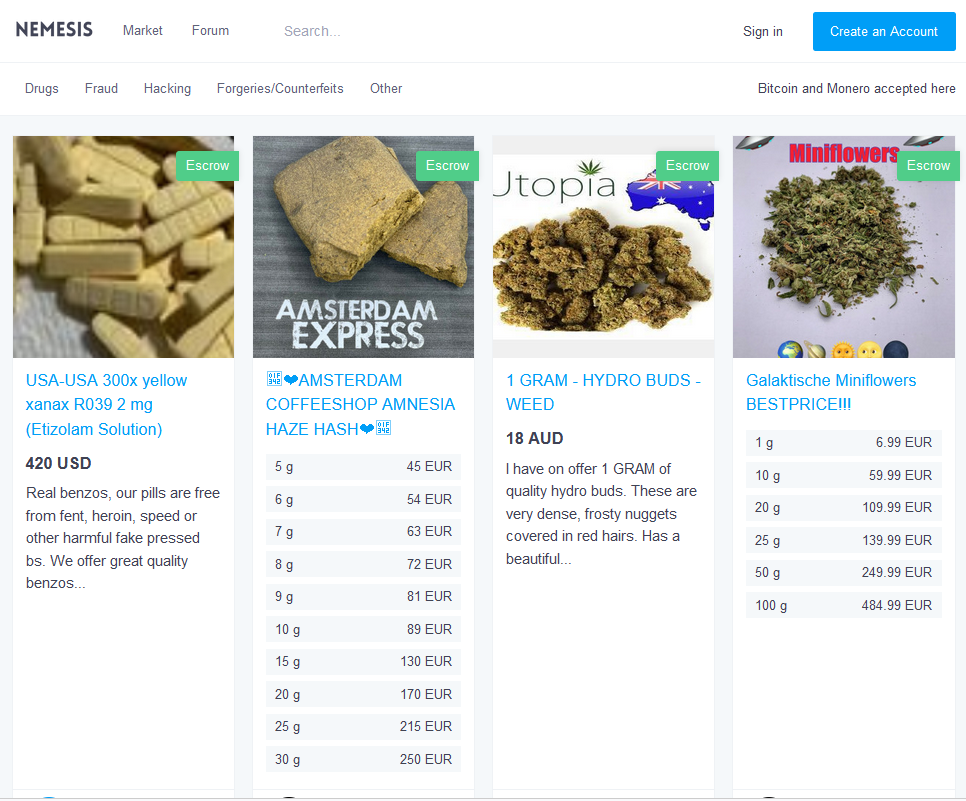Select the Drugs category
This screenshot has height=801, width=966.
pos(41,88)
